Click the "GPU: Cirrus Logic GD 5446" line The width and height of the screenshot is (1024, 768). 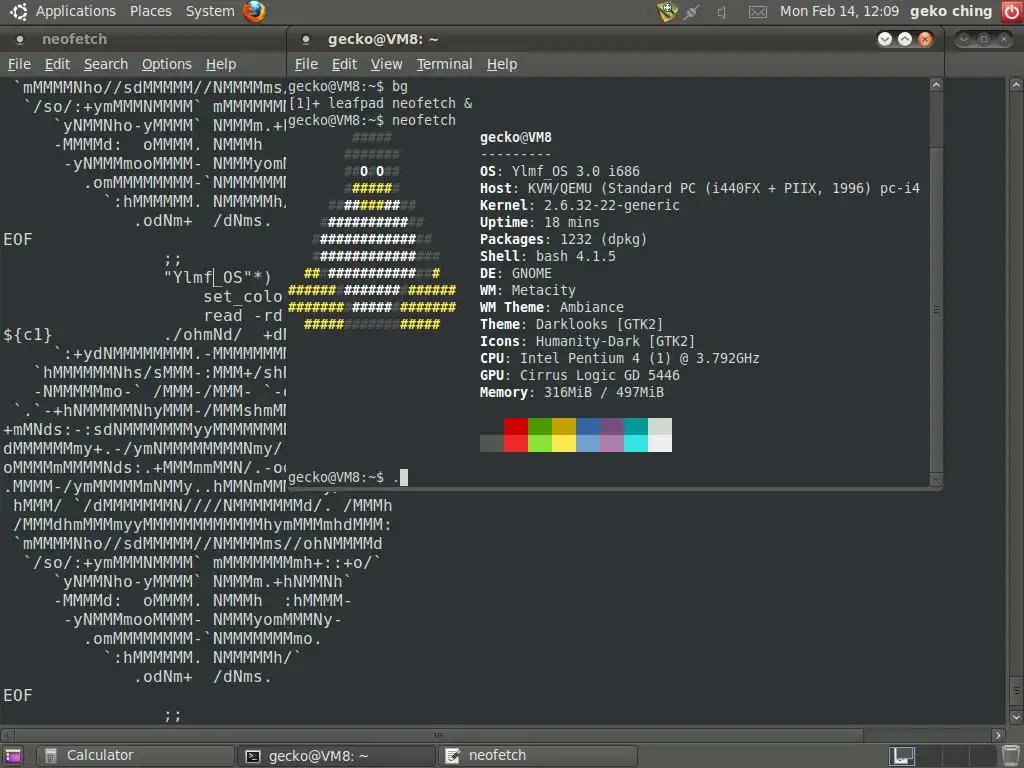[579, 375]
